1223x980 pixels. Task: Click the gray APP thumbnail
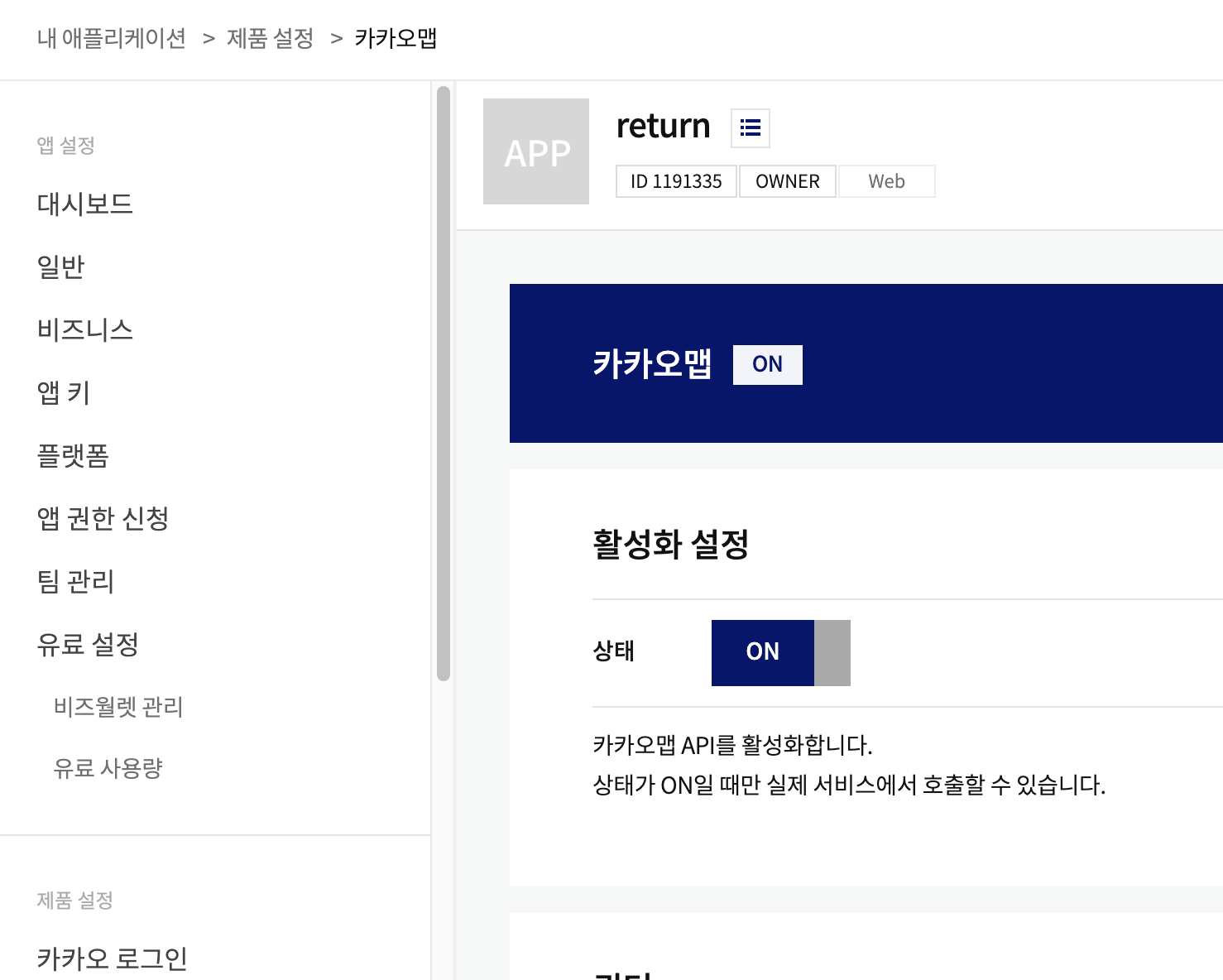(x=536, y=151)
